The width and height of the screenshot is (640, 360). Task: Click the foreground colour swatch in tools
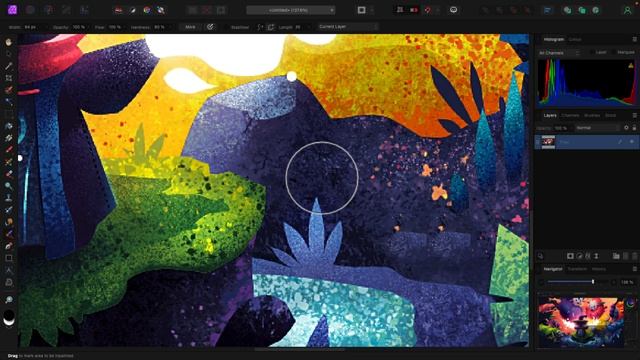[x=9, y=316]
